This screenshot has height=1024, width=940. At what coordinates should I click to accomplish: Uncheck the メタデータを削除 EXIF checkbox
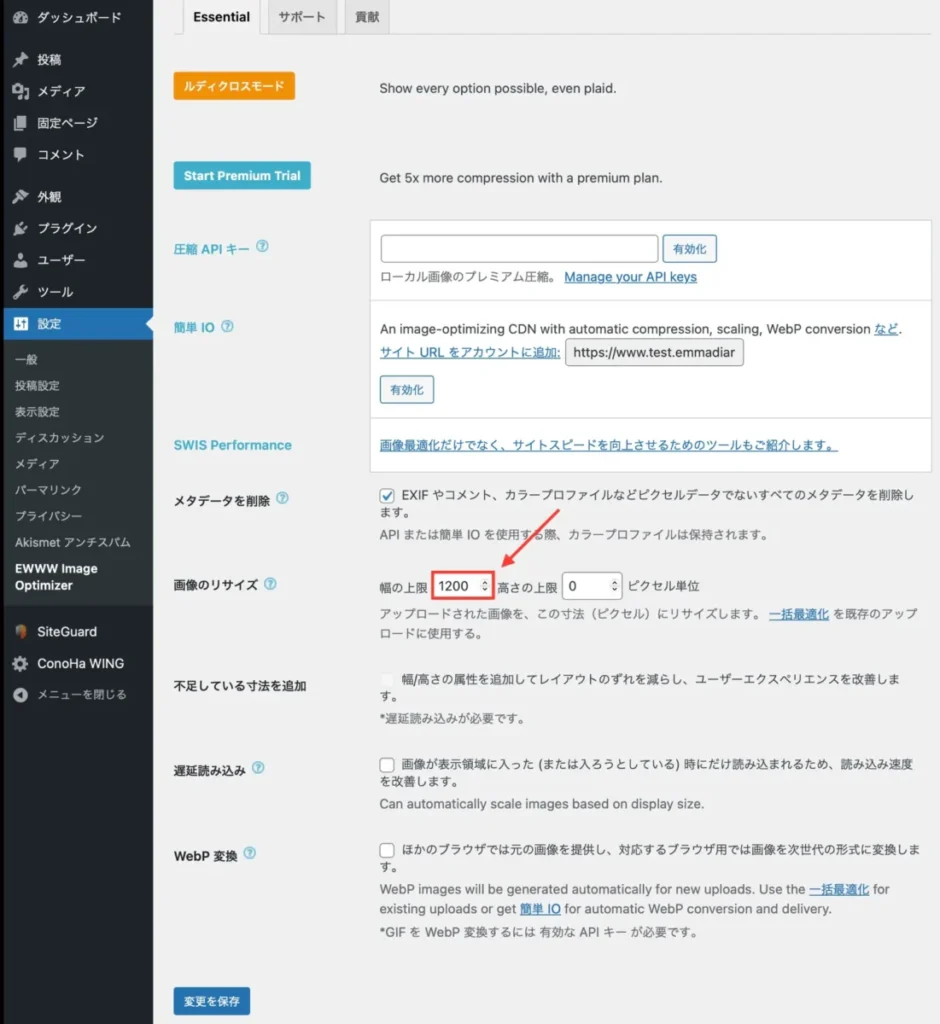[x=387, y=495]
